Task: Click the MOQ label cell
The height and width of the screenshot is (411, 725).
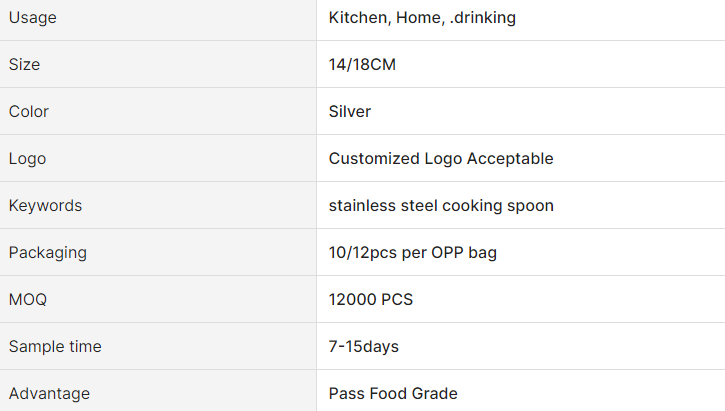Action: 28,300
